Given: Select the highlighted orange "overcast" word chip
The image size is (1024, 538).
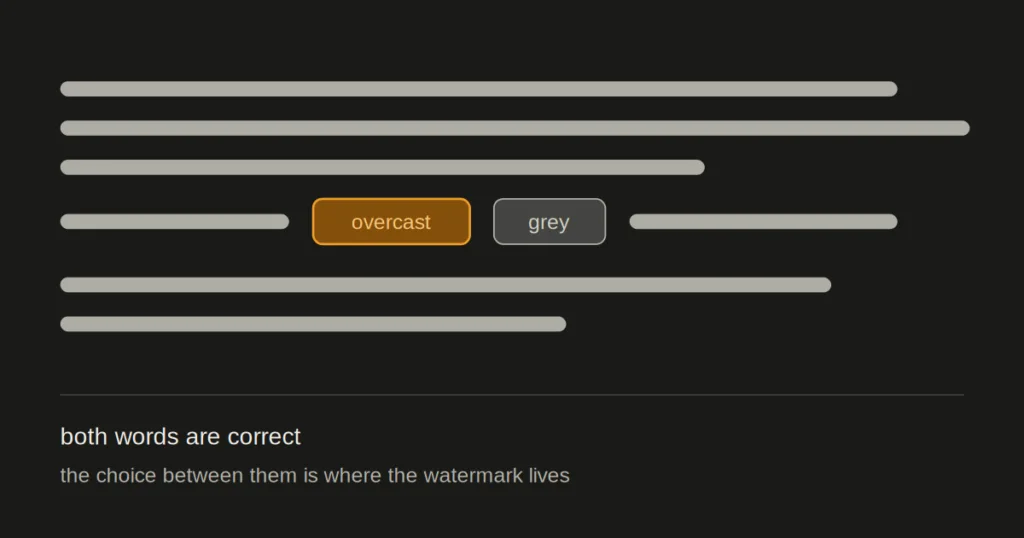Looking at the screenshot, I should (x=391, y=222).
